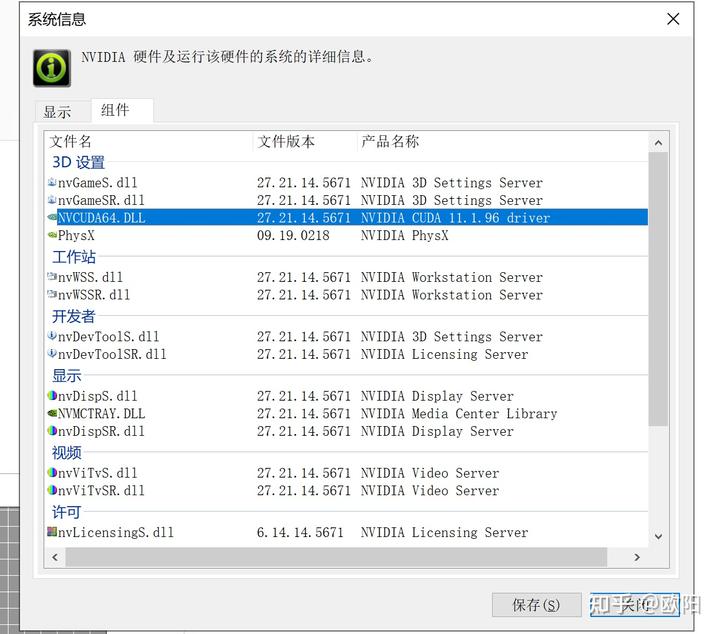Select the nvDevToolS.dll file name
This screenshot has height=634, width=720.
(x=109, y=337)
